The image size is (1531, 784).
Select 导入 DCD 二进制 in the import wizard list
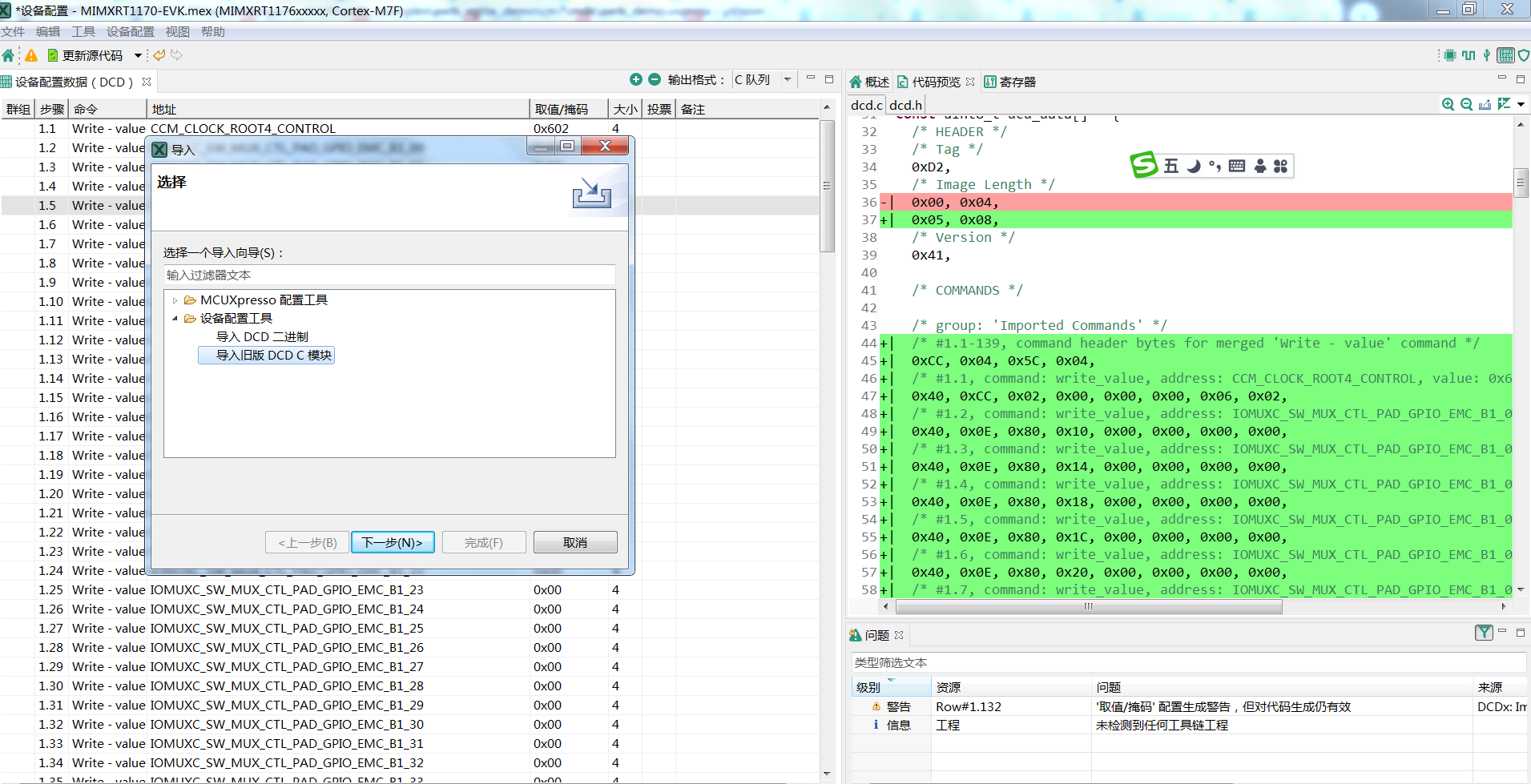[262, 336]
